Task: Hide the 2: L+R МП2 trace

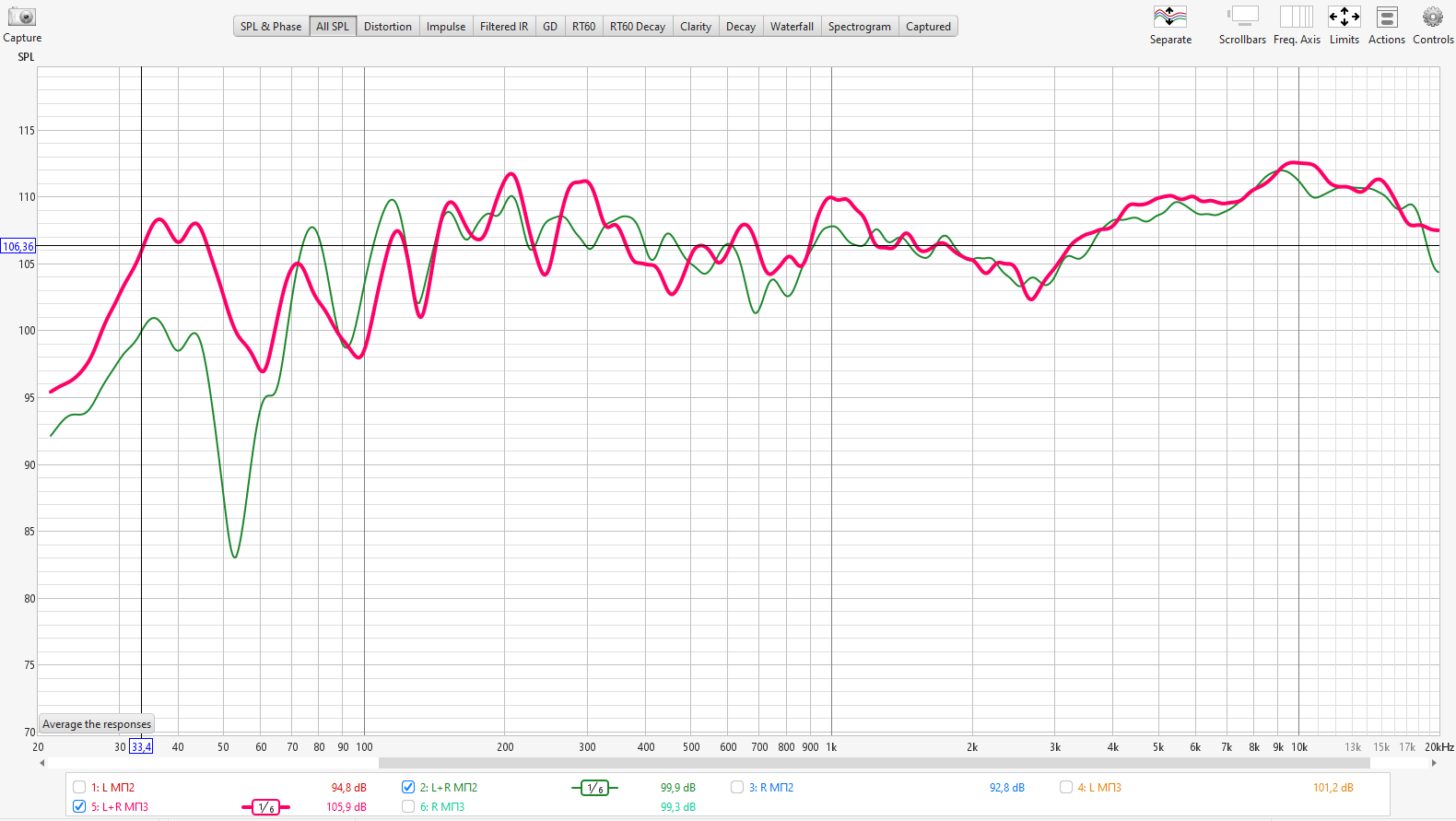Action: tap(408, 787)
